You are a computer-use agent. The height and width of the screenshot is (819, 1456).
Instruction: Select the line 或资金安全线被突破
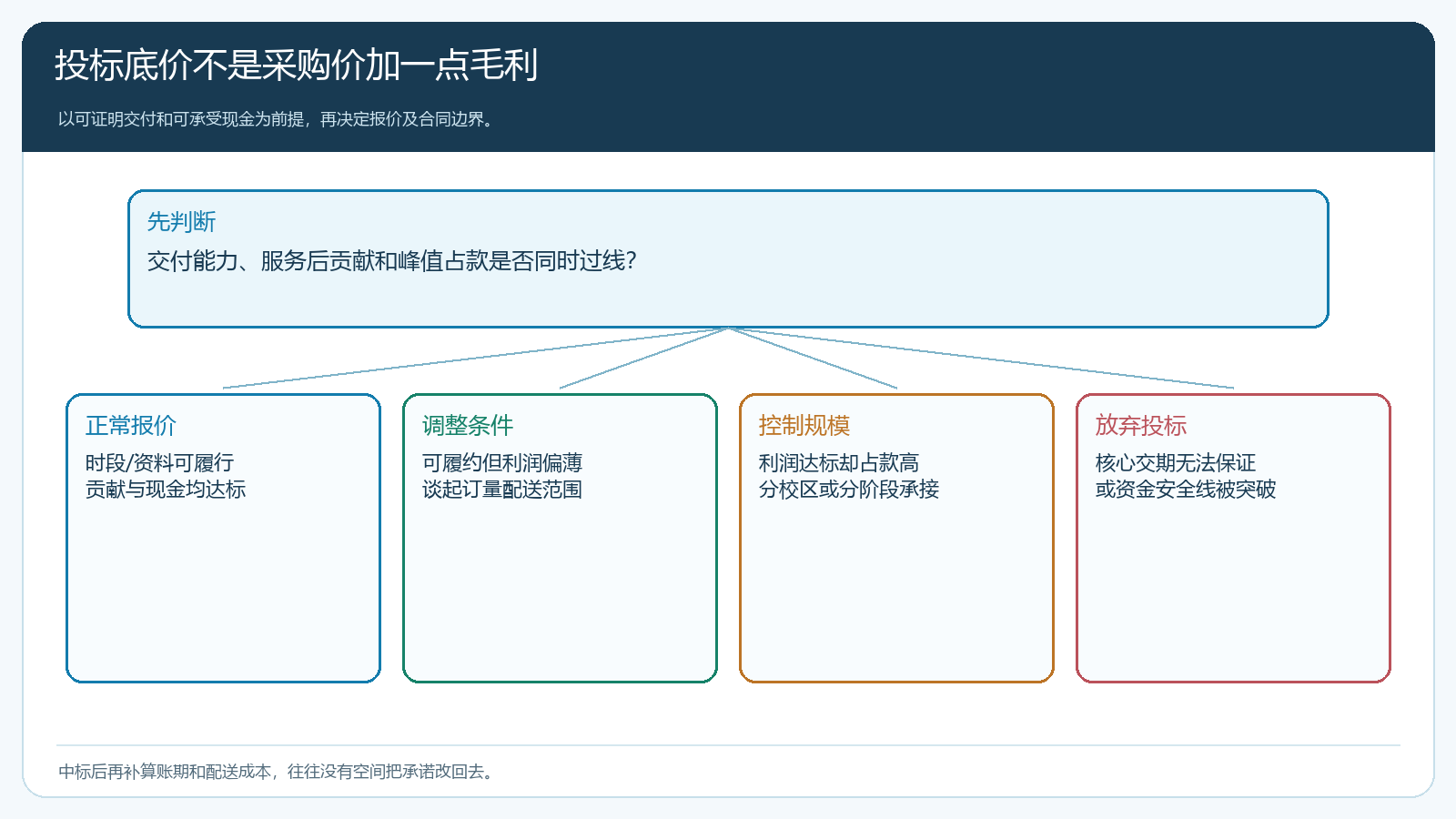coord(1186,490)
